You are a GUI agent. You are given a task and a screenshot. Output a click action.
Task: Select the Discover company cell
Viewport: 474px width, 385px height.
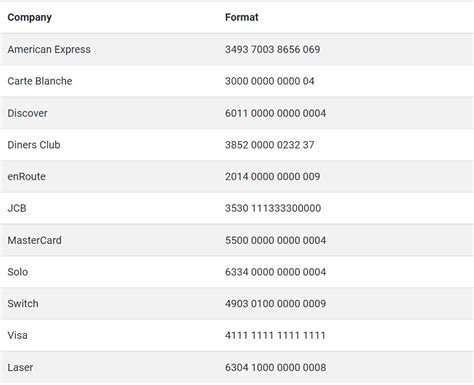click(x=27, y=113)
